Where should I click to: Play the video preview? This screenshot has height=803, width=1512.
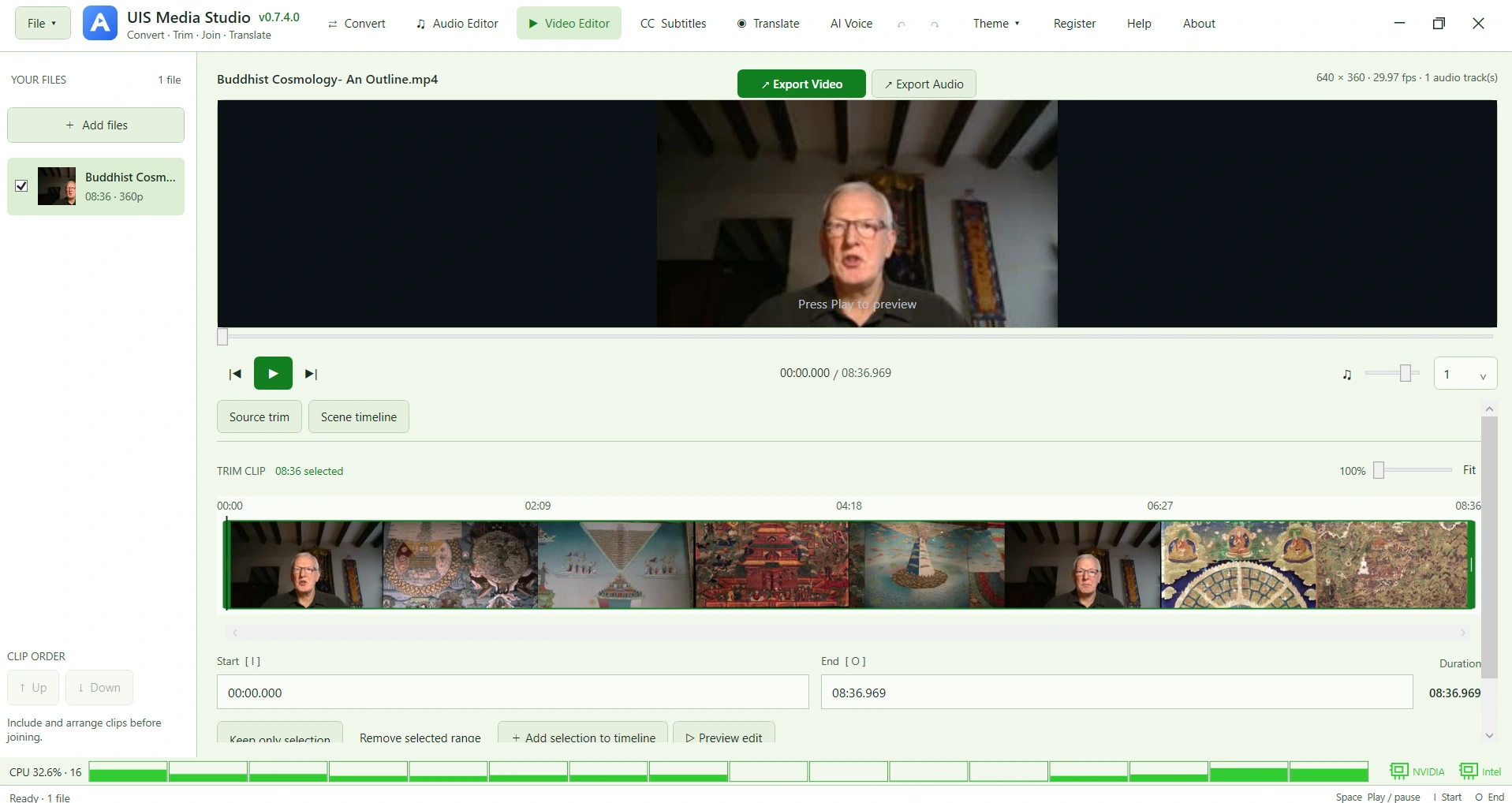tap(273, 373)
